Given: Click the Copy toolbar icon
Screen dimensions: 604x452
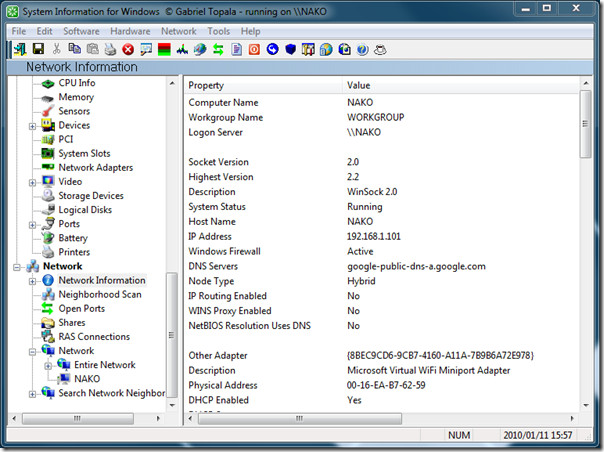Looking at the screenshot, I should [74, 49].
